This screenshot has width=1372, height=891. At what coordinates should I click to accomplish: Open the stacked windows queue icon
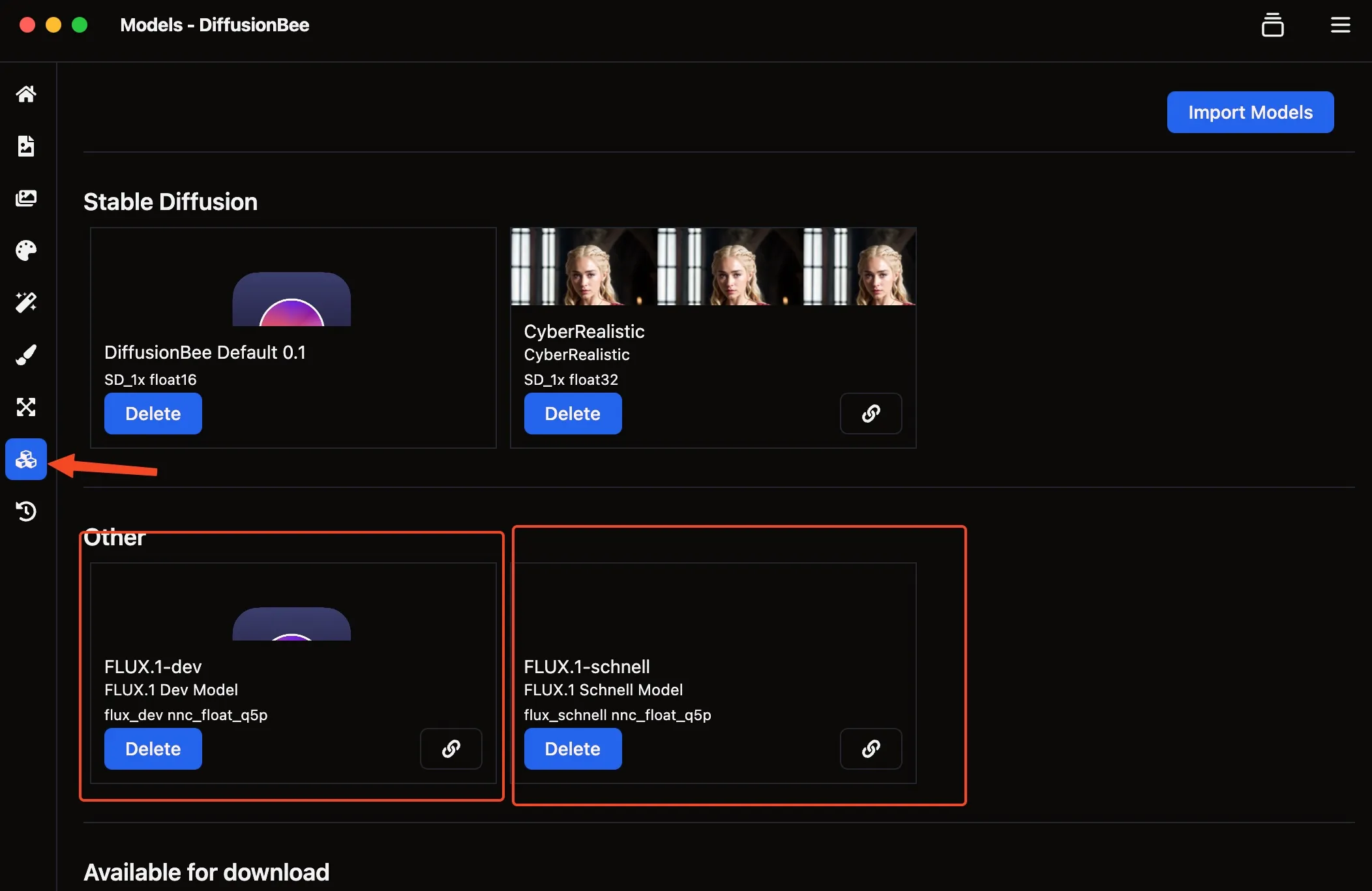pyautogui.click(x=1272, y=25)
